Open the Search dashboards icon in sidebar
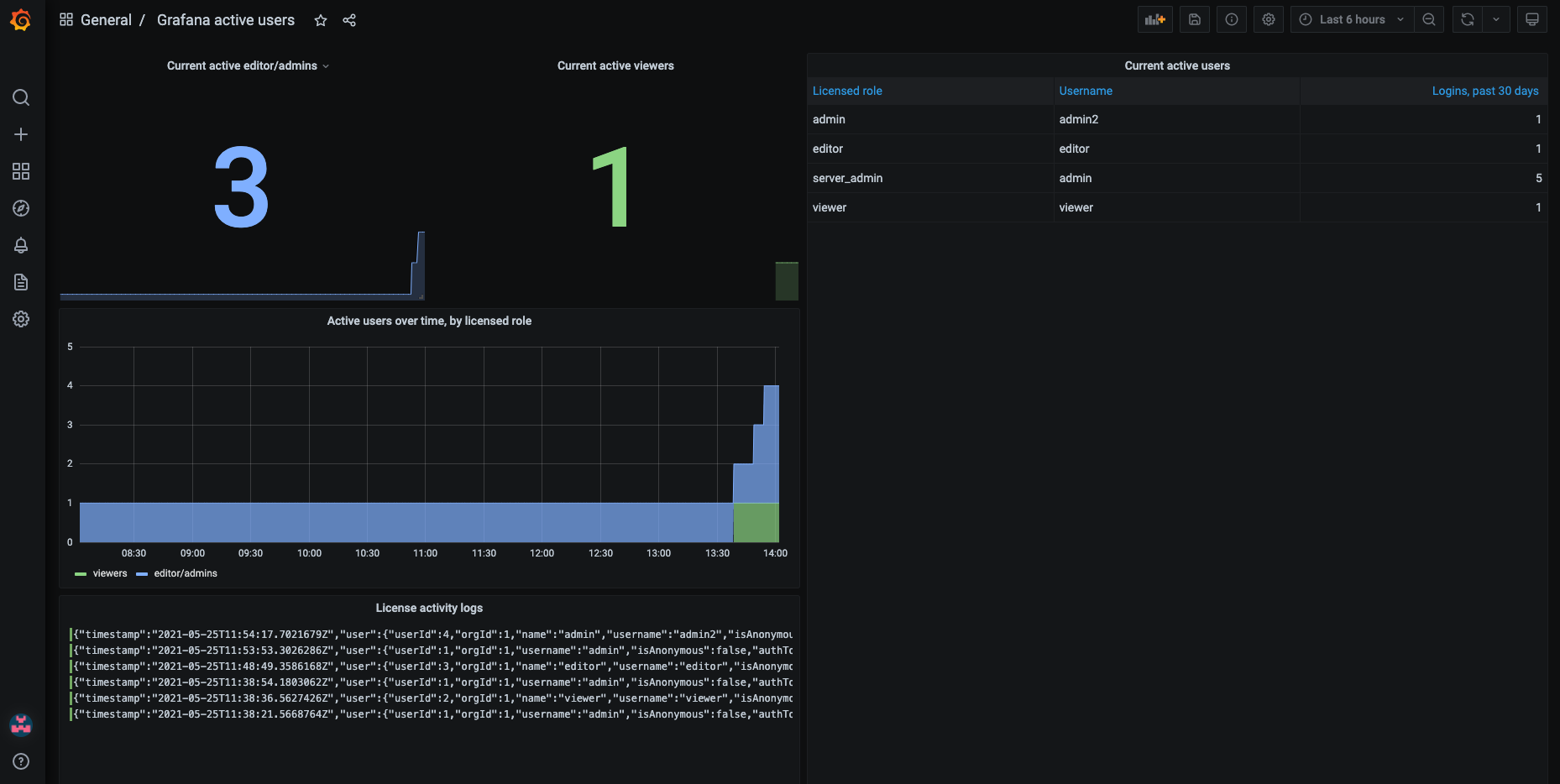The image size is (1560, 784). 21,97
